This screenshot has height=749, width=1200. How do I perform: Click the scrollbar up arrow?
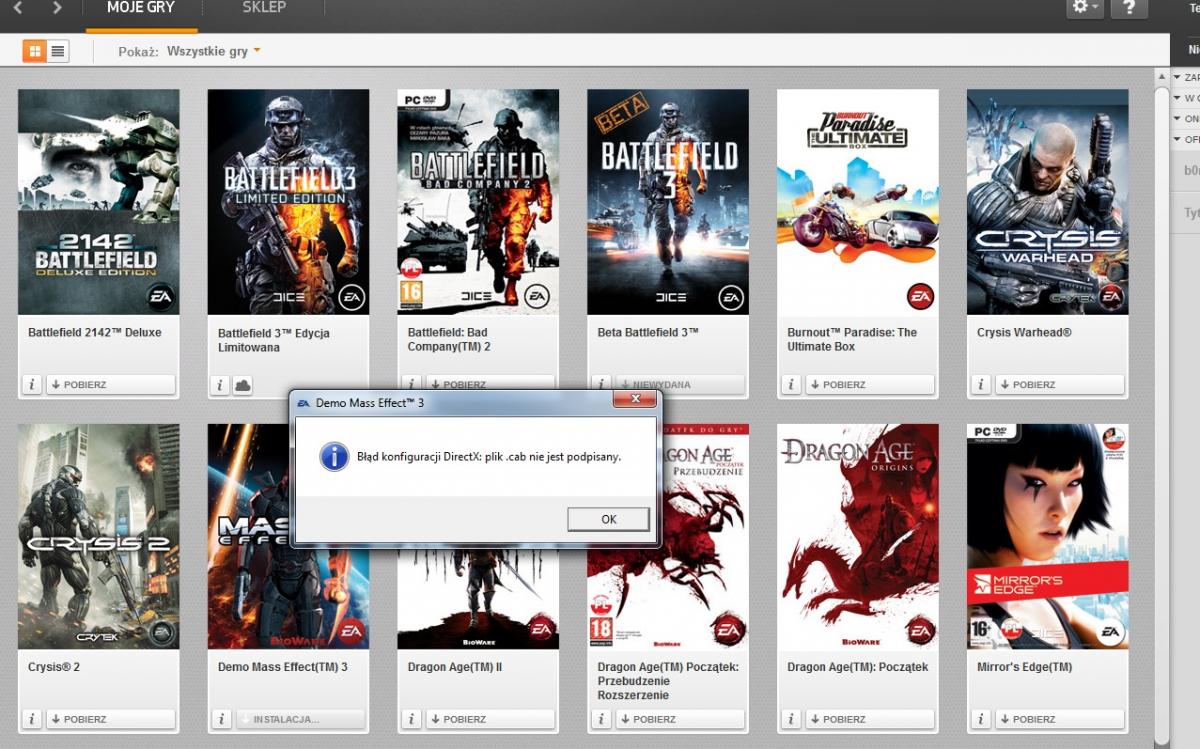point(1161,77)
